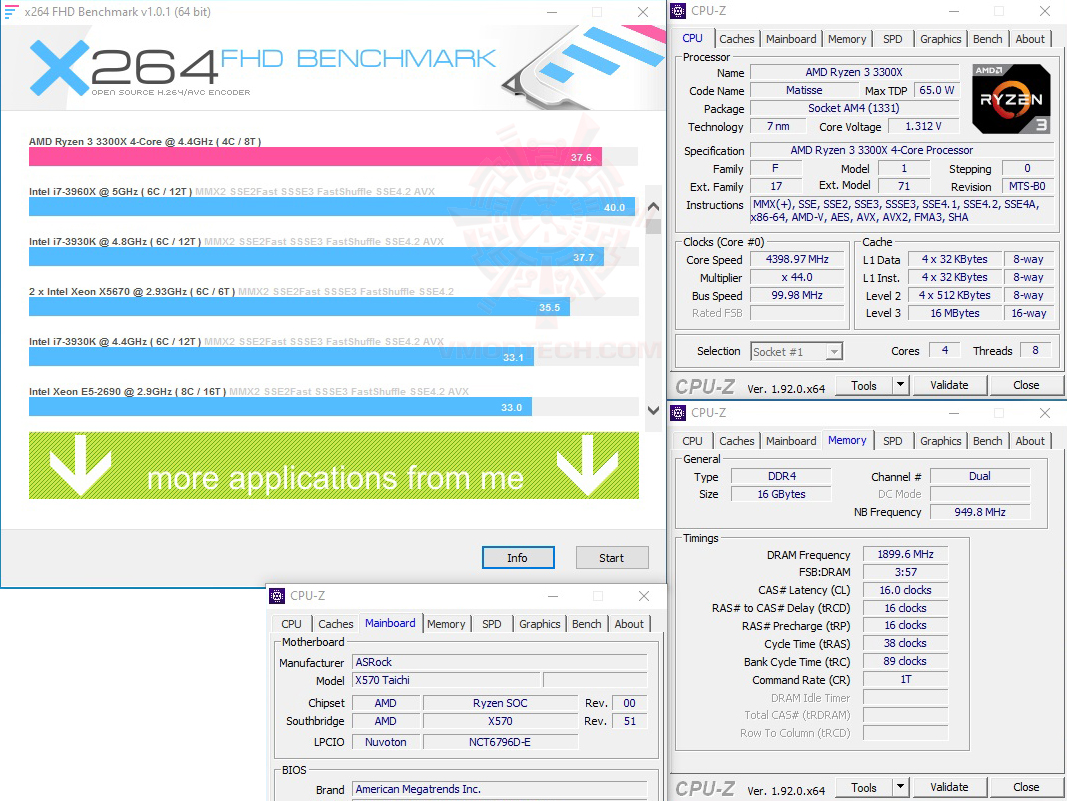The height and width of the screenshot is (801, 1067).
Task: Click Close in CPU-Z Memory window
Action: [x=1026, y=787]
